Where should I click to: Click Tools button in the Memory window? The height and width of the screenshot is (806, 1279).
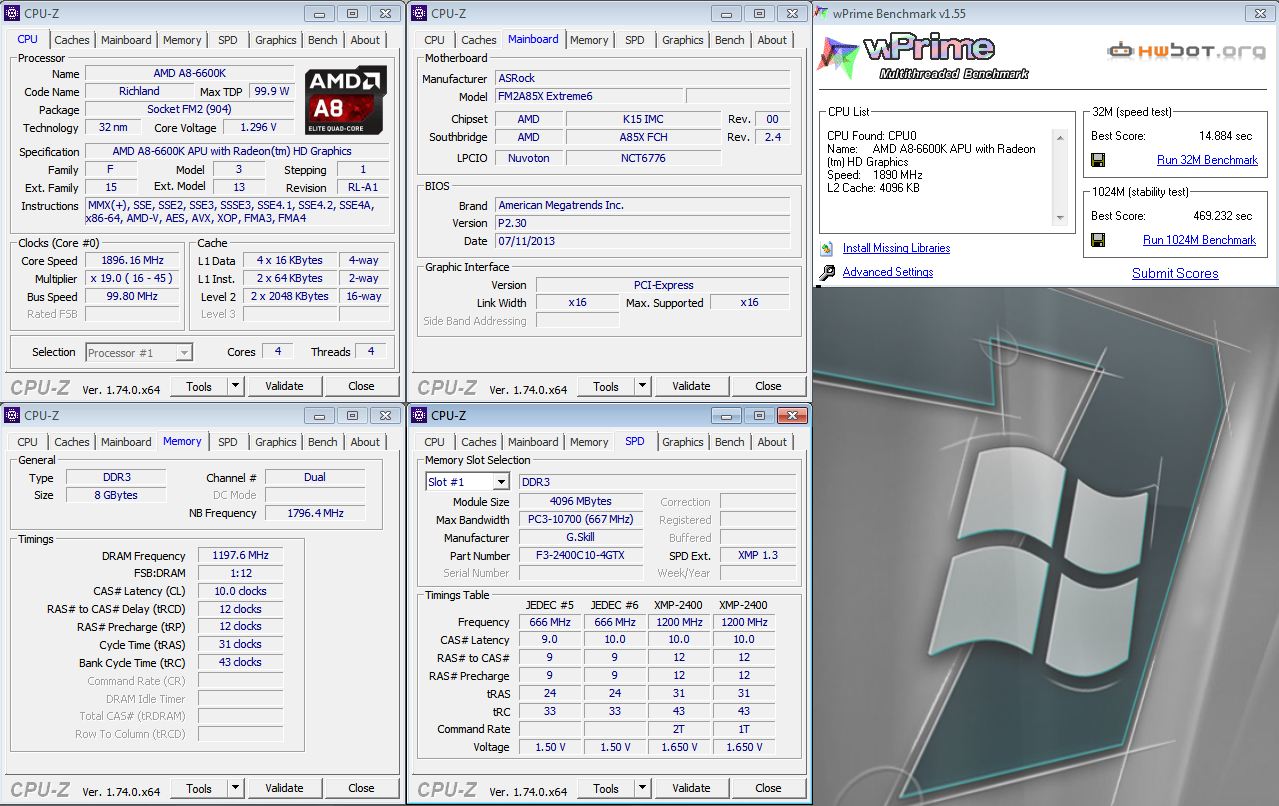199,788
